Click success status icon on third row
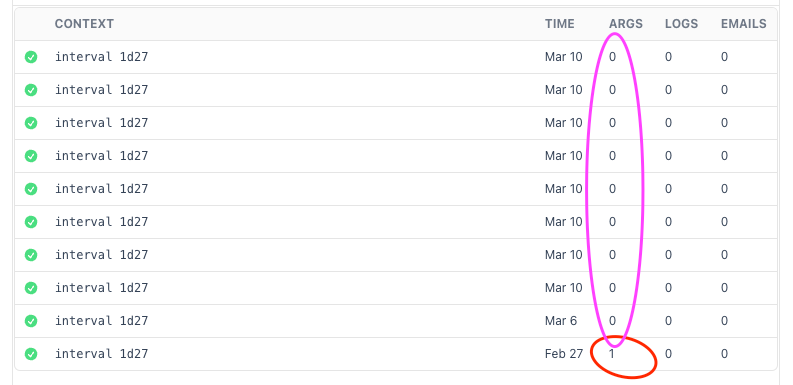The height and width of the screenshot is (385, 793). click(x=31, y=123)
